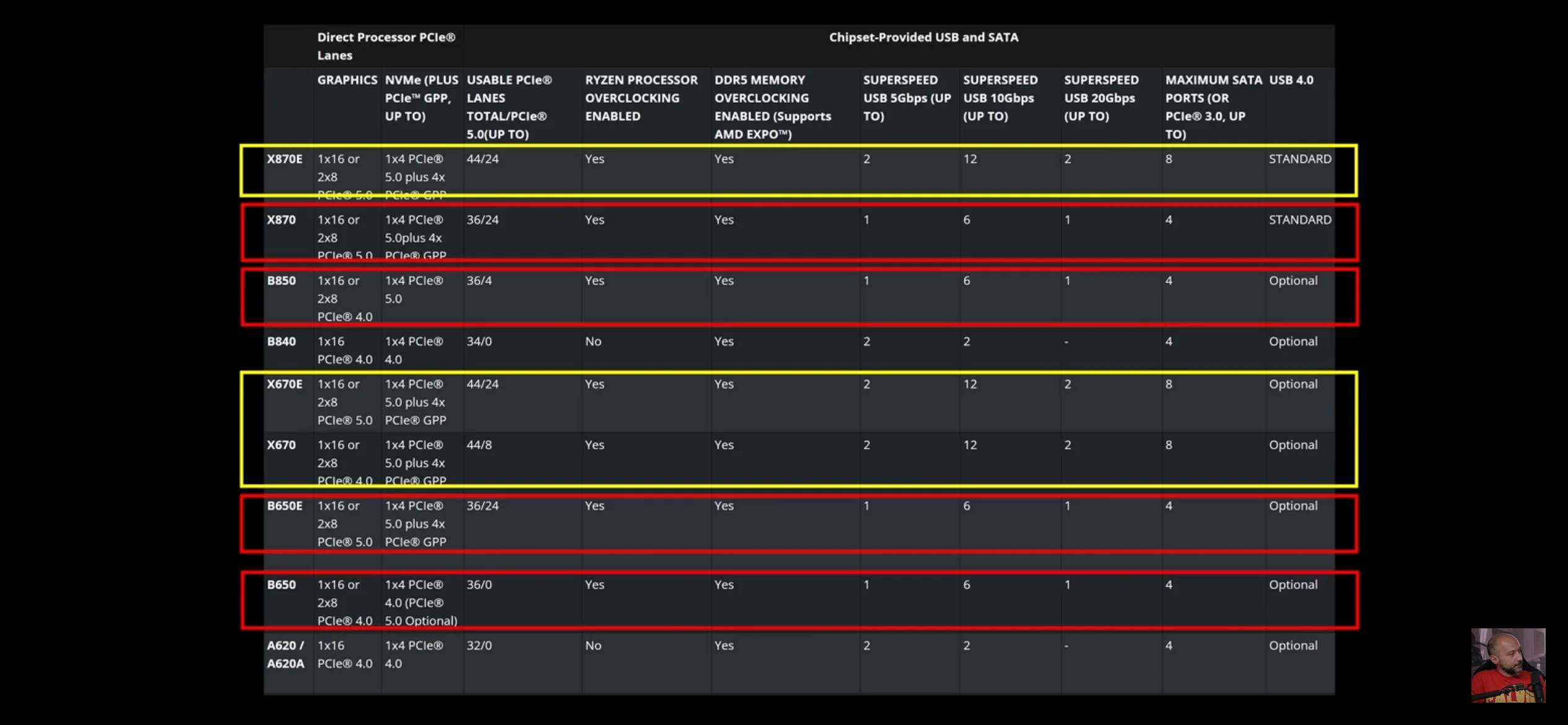Select the B650E chipset name

pos(284,506)
